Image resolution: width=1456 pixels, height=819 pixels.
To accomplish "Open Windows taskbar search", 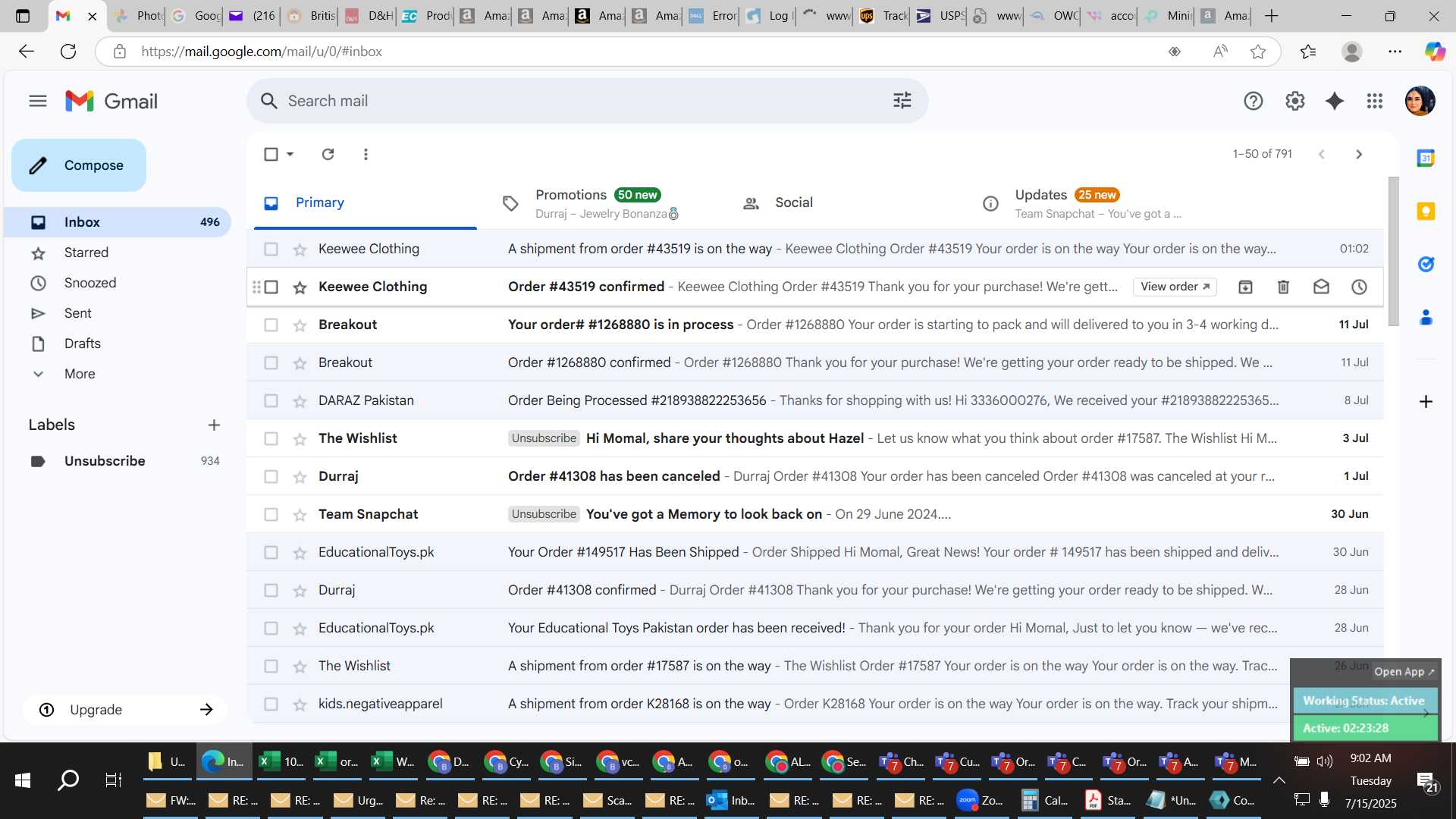I will pyautogui.click(x=68, y=780).
